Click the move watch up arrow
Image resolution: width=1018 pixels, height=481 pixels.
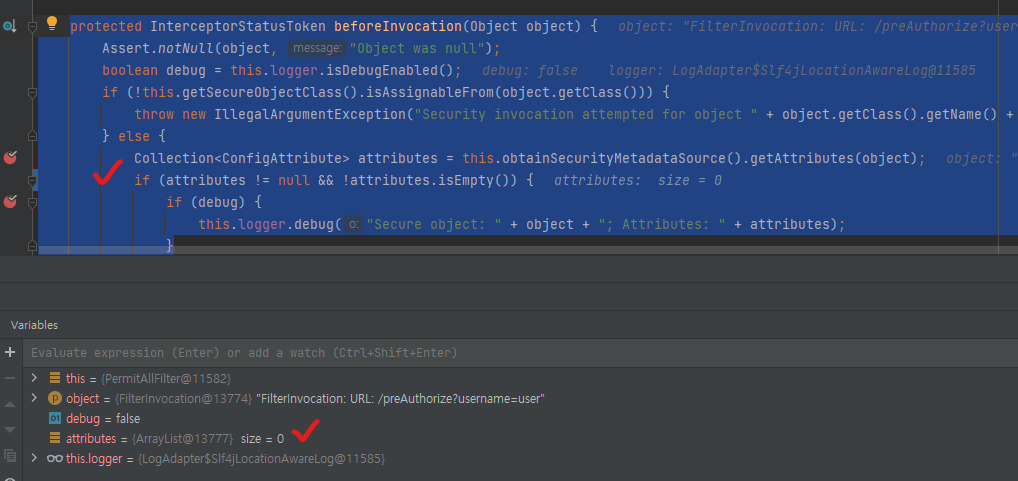(10, 404)
